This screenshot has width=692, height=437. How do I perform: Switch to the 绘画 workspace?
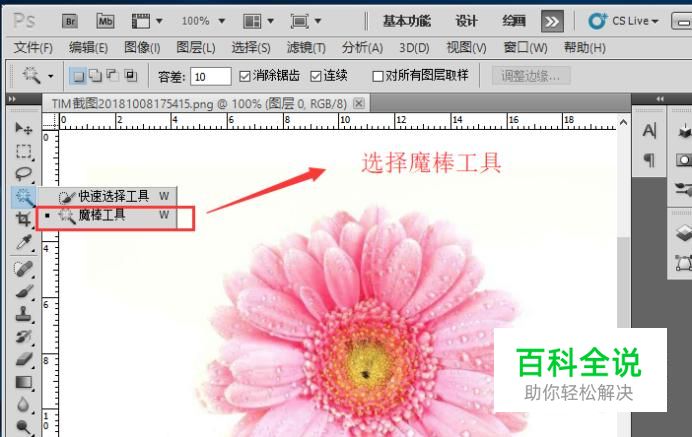click(514, 21)
